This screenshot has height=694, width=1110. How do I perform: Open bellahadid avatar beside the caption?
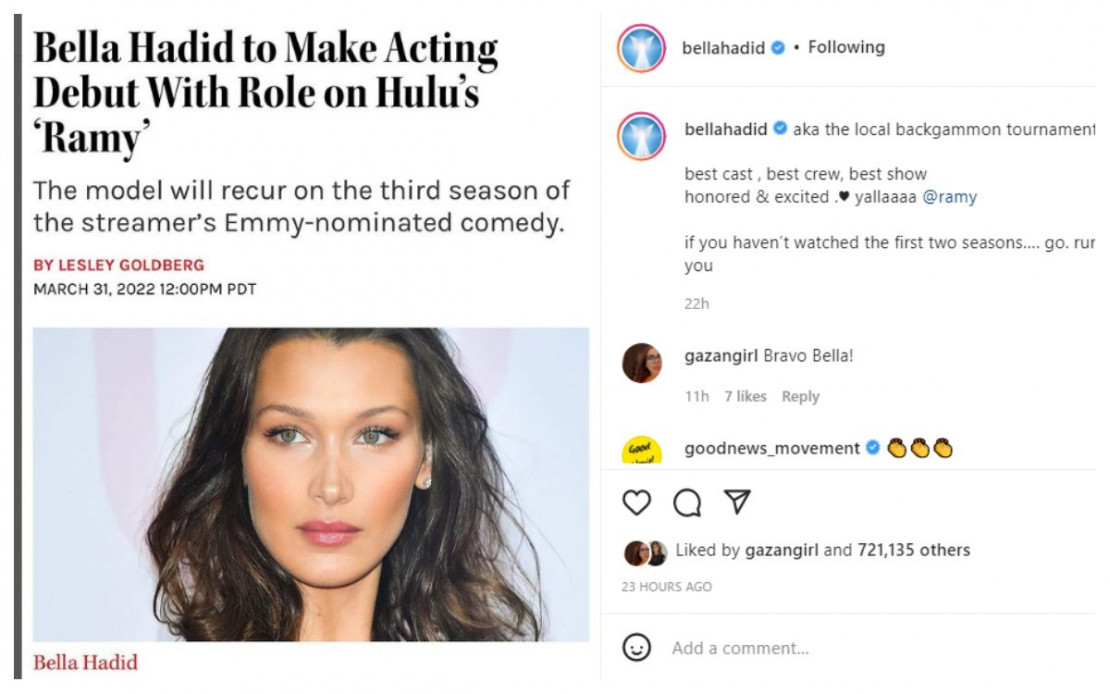[641, 136]
